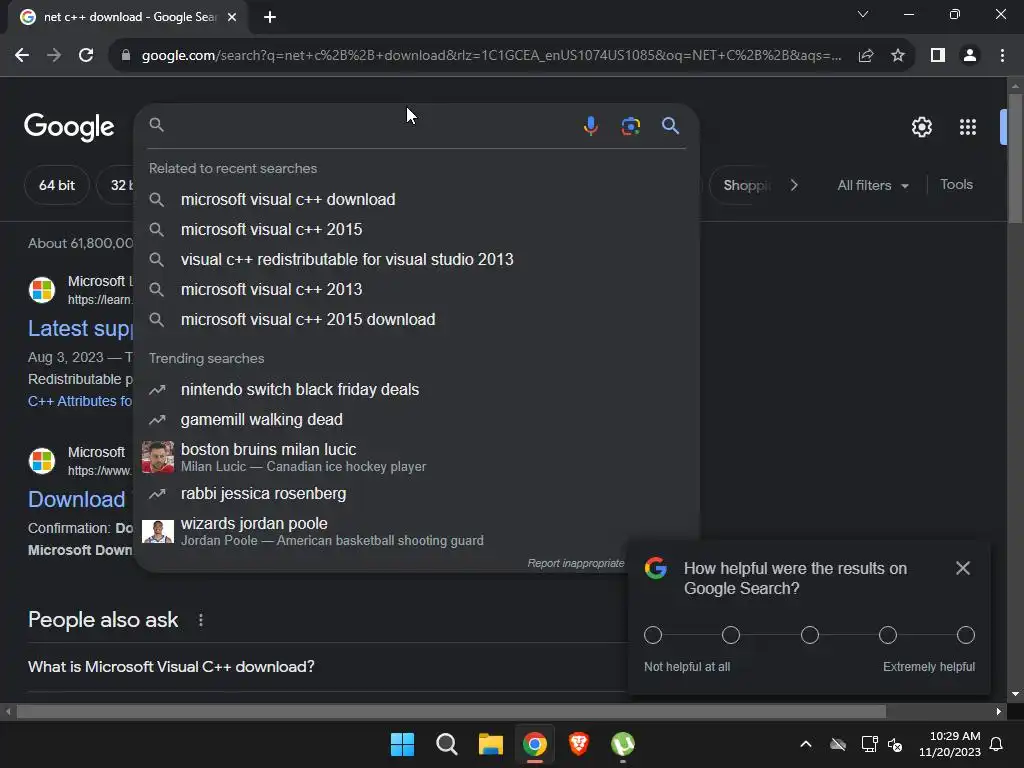This screenshot has height=768, width=1024.
Task: Select the middle helpfulness rating circle
Action: point(810,635)
